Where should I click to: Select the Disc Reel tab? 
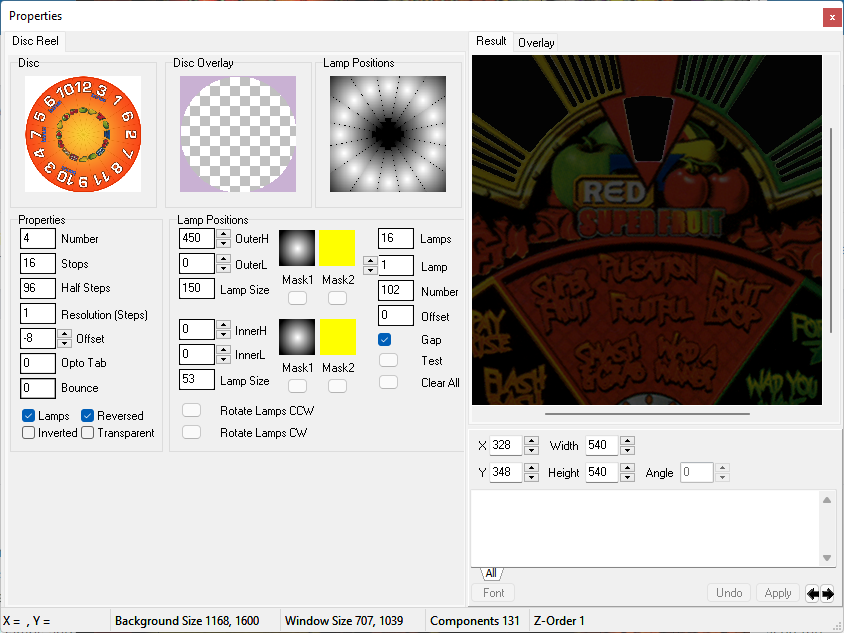pyautogui.click(x=35, y=41)
